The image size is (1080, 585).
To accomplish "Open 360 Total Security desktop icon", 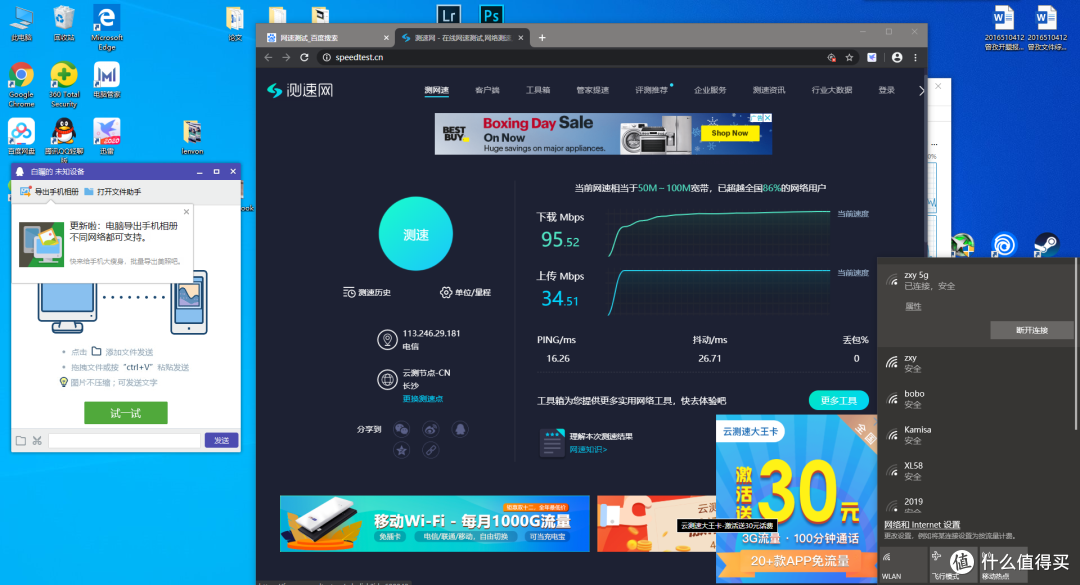I will pyautogui.click(x=63, y=85).
